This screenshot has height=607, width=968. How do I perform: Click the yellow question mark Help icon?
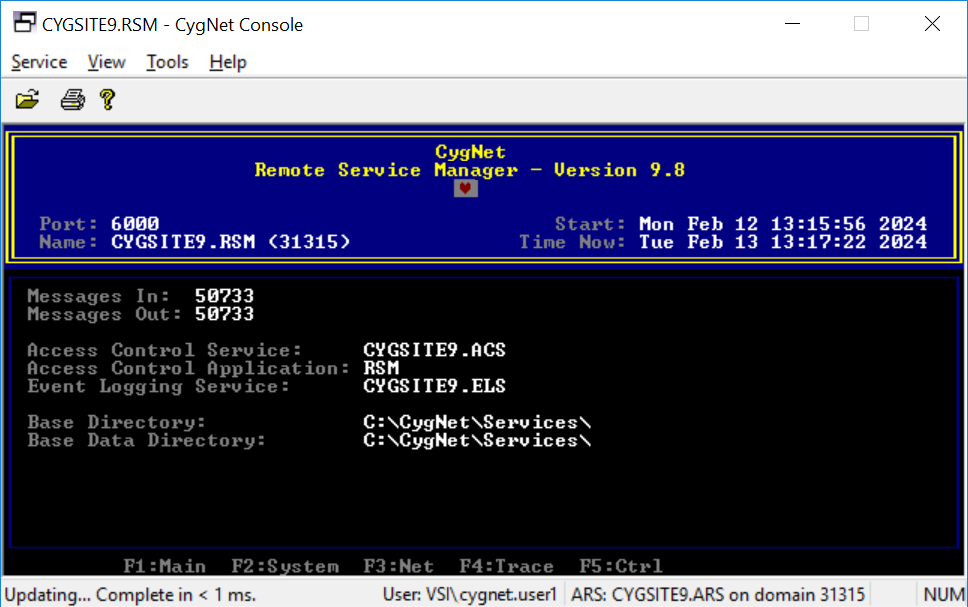(x=107, y=99)
